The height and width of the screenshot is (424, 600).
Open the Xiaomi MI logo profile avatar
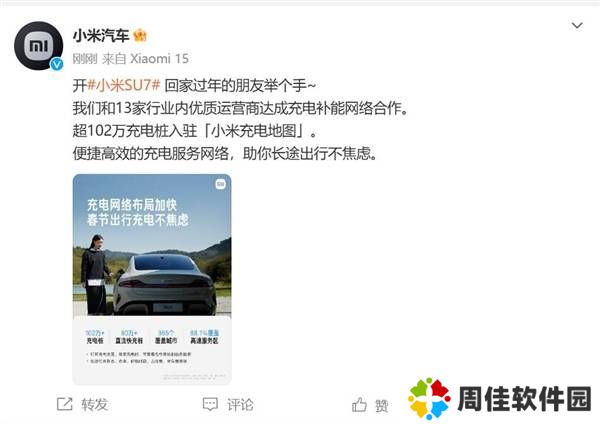[39, 46]
